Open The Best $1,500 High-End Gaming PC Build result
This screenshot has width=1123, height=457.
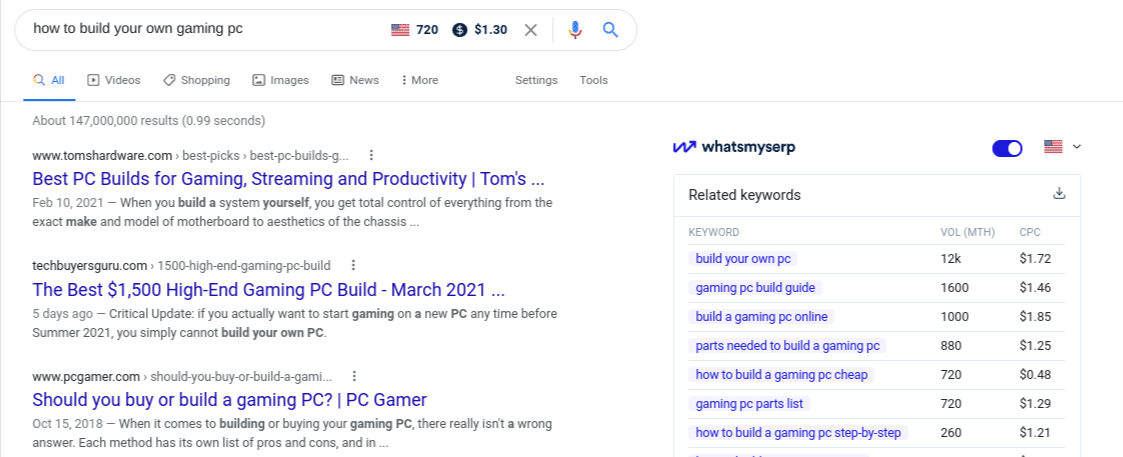269,289
